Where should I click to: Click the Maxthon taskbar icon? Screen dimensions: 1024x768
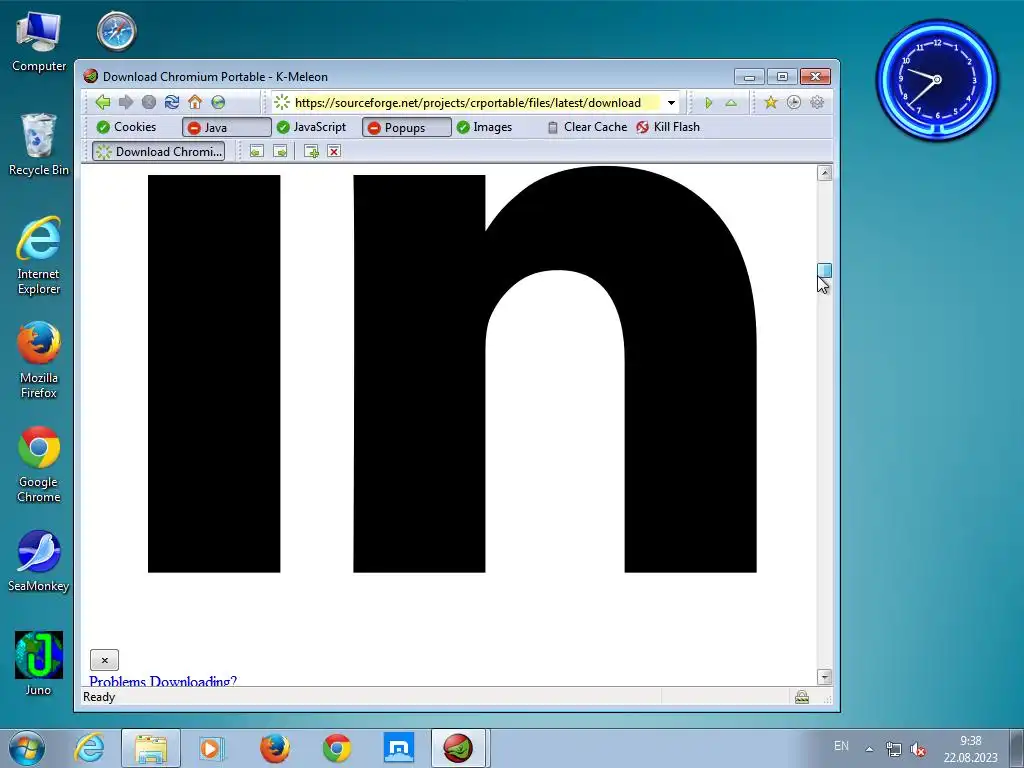398,748
